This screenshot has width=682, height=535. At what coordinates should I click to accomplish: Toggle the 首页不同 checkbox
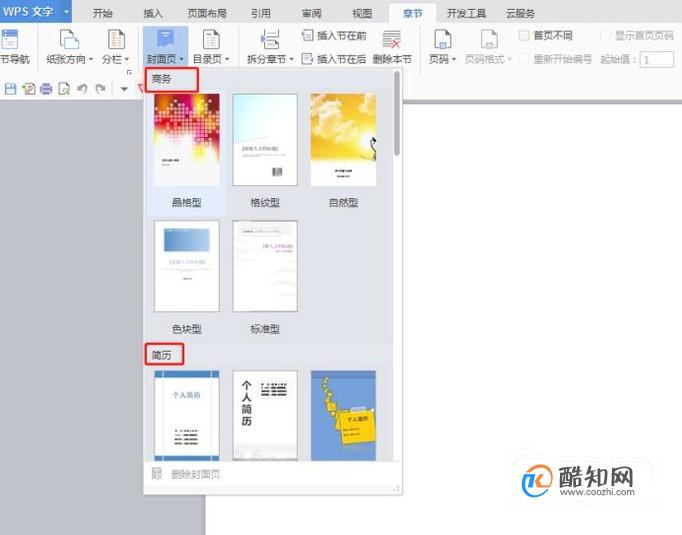[524, 36]
